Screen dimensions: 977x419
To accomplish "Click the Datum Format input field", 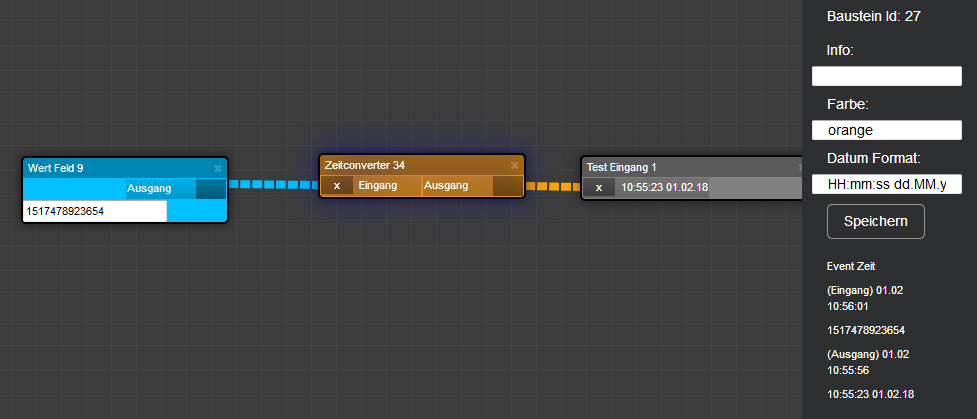I will click(887, 185).
